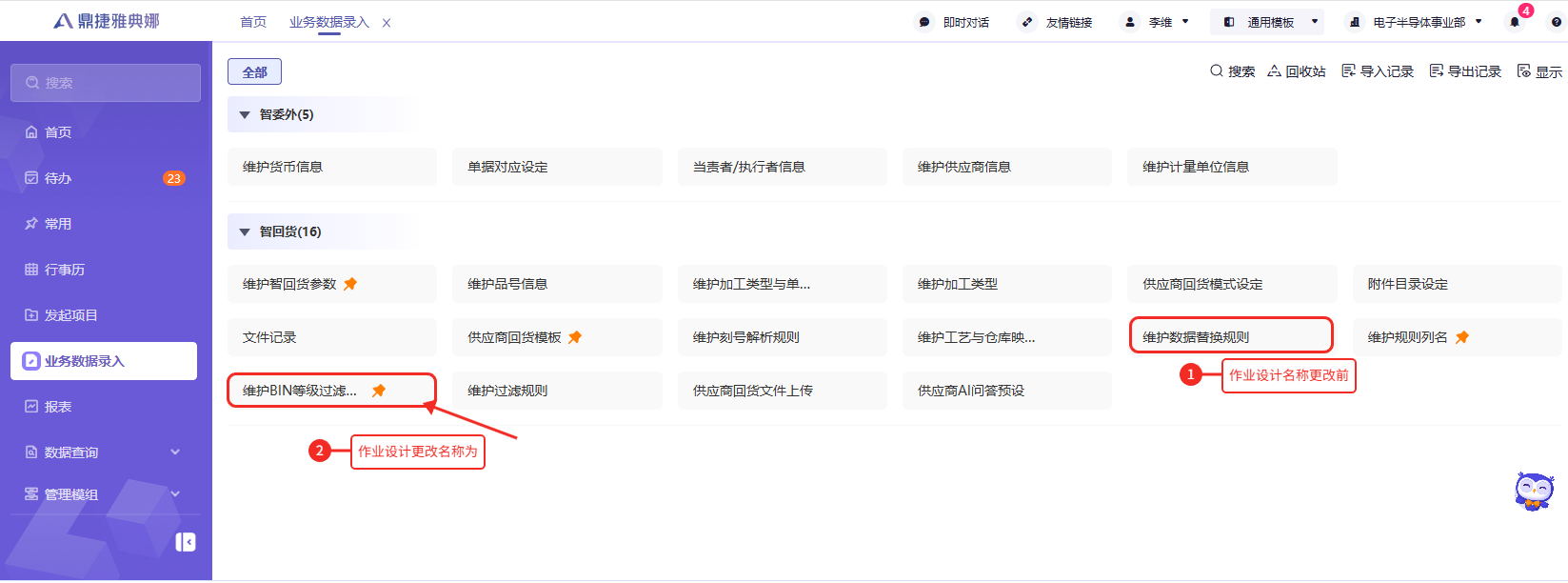The image size is (1568, 583).
Task: Open import records (导入记录)
Action: tap(1377, 71)
